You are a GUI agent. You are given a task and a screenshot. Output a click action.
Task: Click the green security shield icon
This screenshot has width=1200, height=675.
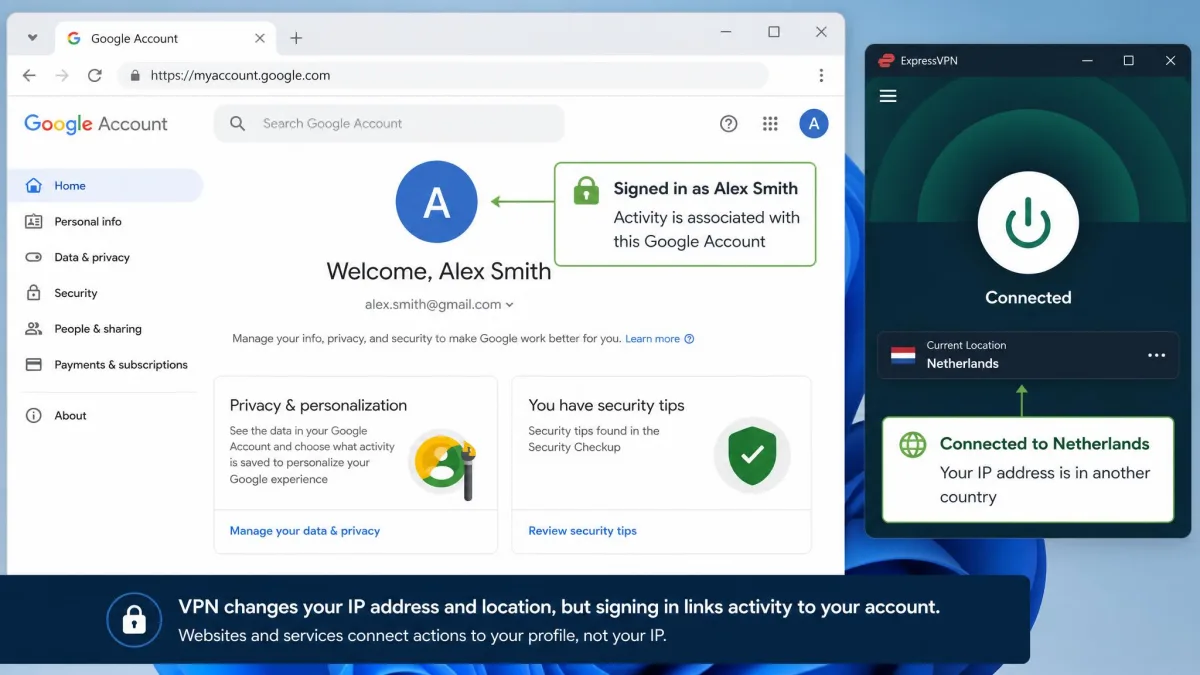[x=752, y=455]
